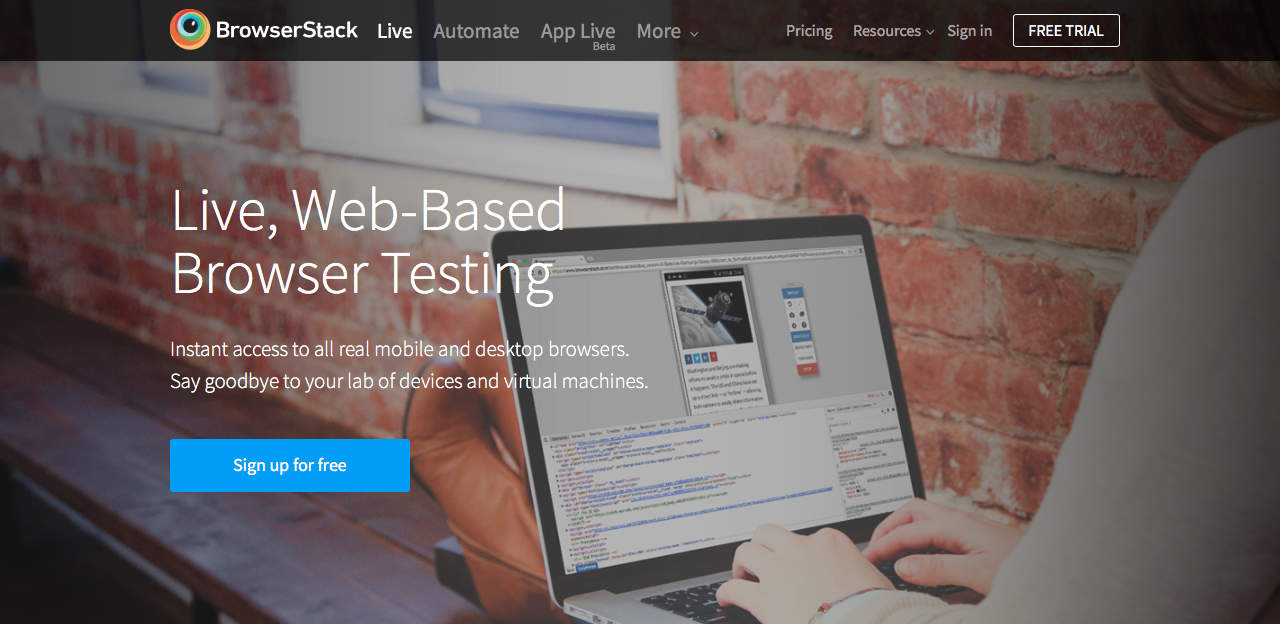Start the FREE TRIAL
Viewport: 1280px width, 624px height.
coord(1066,31)
